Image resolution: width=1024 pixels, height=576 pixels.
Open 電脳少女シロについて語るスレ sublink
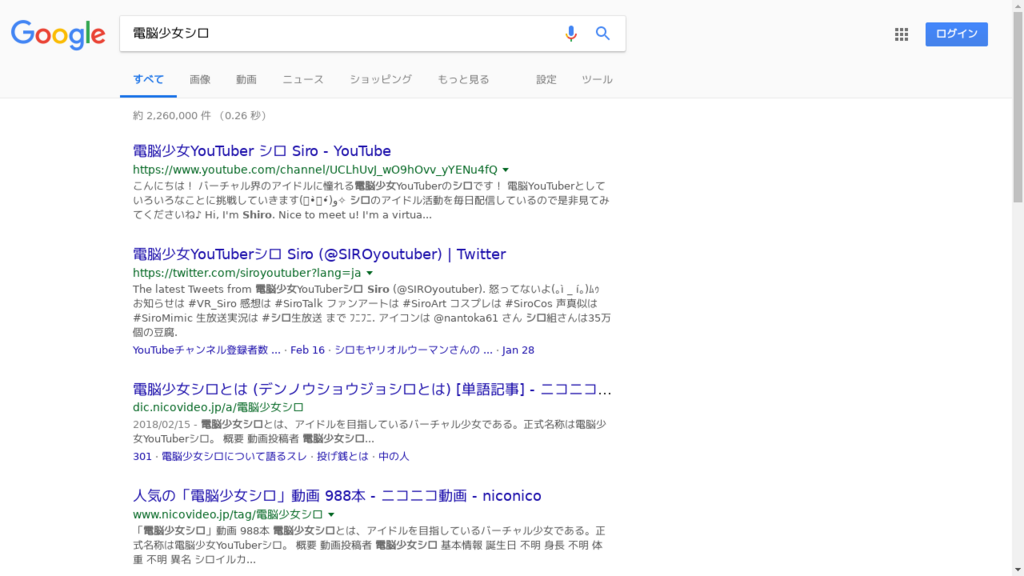tap(234, 456)
